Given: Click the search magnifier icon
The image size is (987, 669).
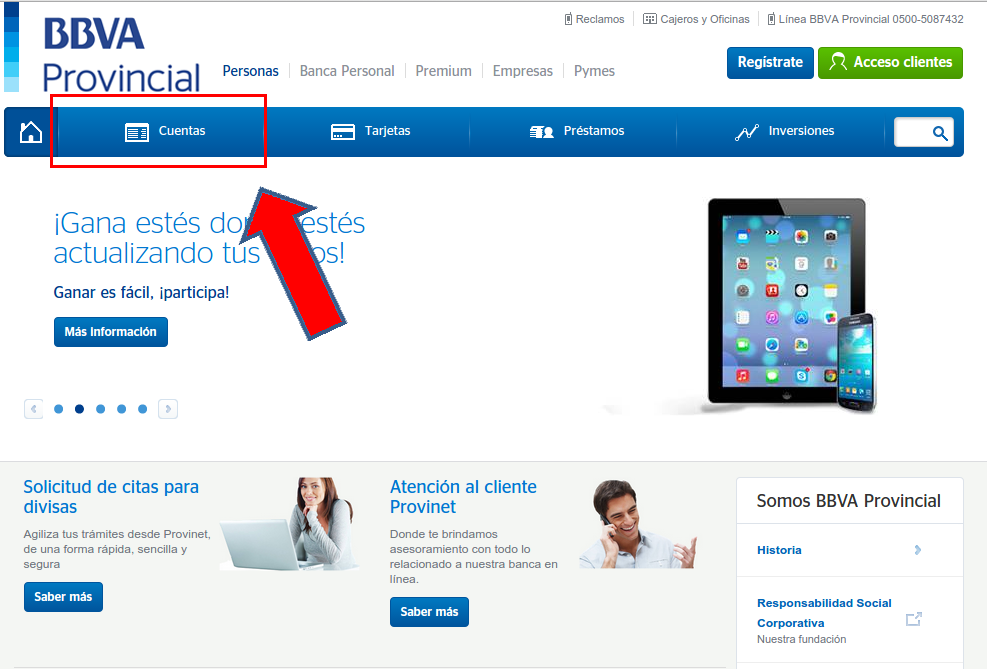Looking at the screenshot, I should click(940, 133).
